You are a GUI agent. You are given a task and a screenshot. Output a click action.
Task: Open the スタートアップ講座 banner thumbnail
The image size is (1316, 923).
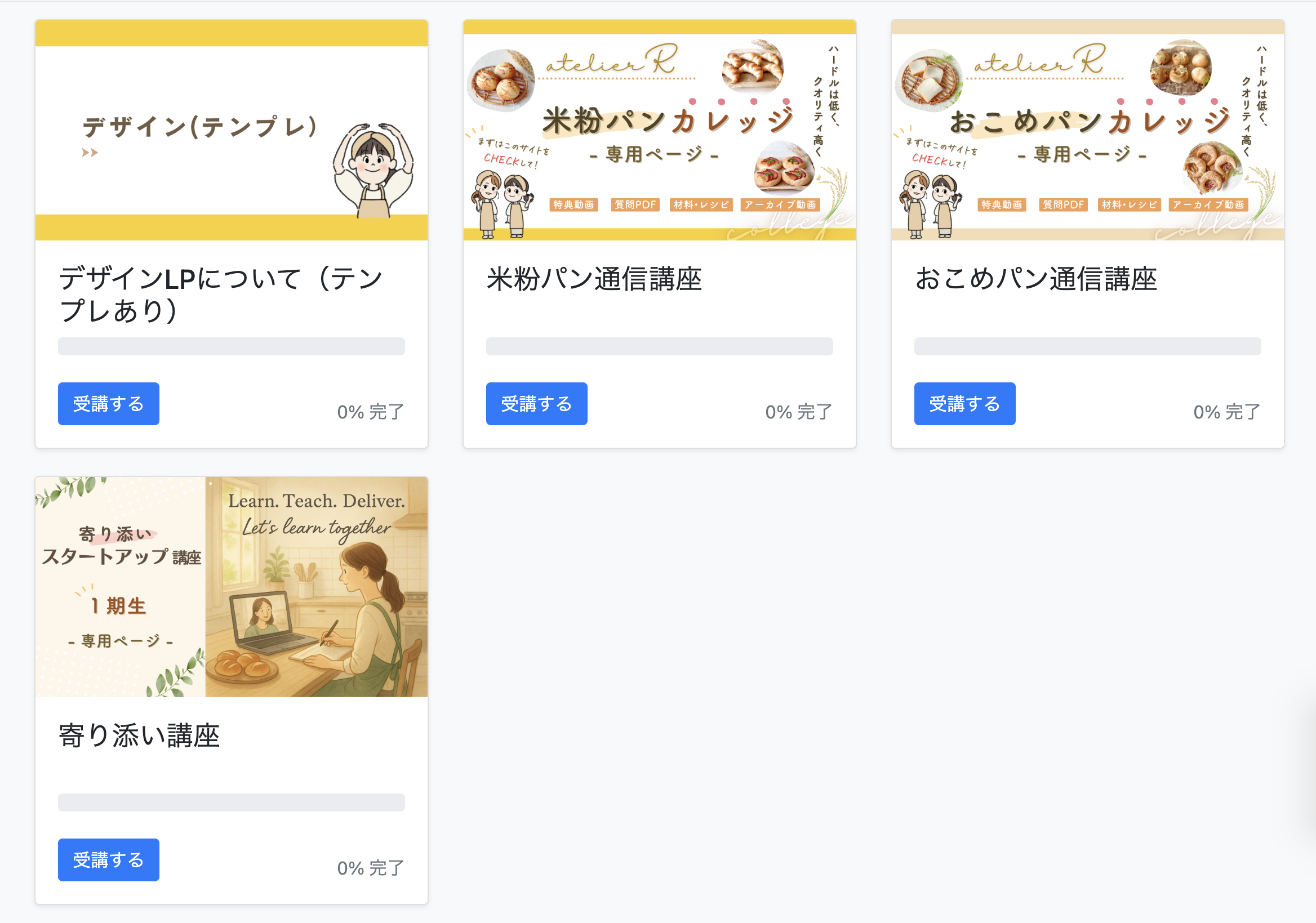(x=232, y=587)
